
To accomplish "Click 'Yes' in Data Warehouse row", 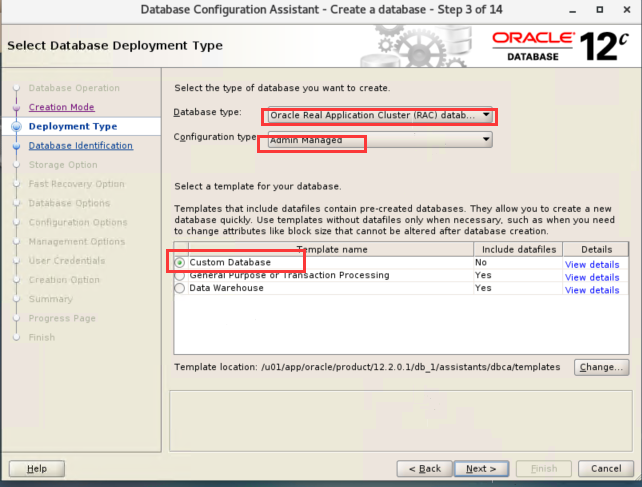I will pos(483,288).
